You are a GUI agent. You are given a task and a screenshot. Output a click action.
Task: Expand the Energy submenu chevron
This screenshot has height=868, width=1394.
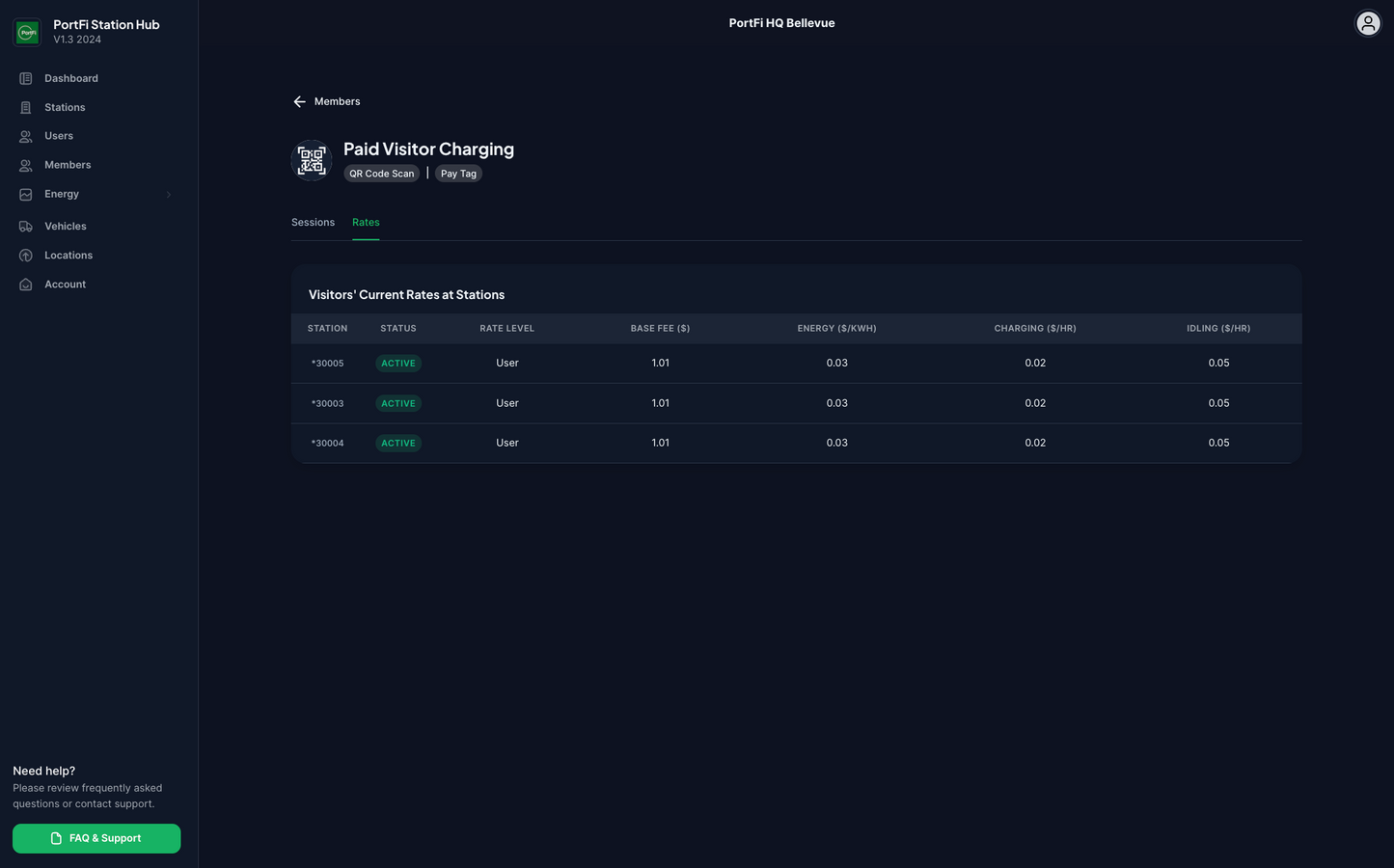(x=169, y=195)
